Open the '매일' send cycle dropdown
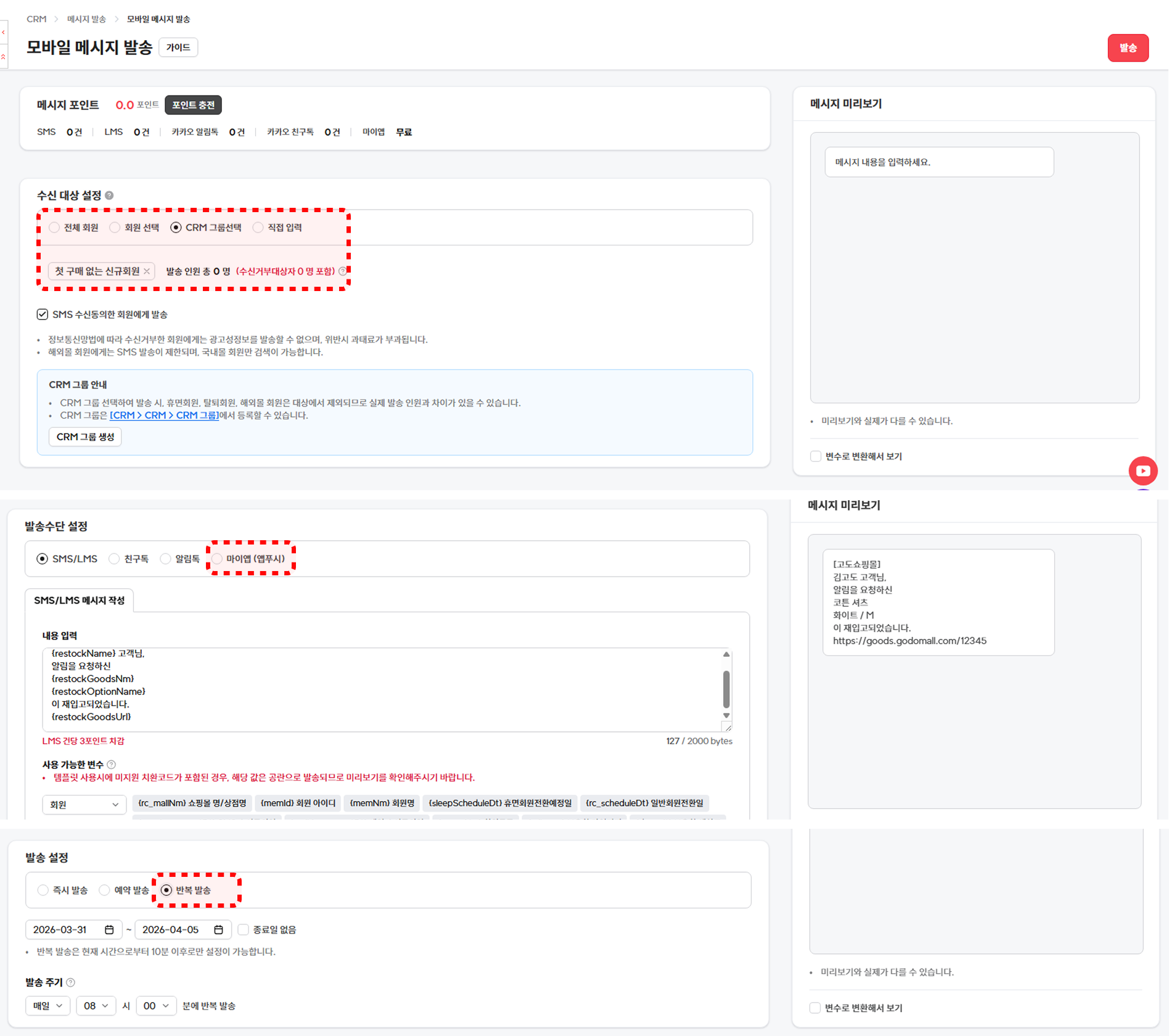 click(47, 1006)
